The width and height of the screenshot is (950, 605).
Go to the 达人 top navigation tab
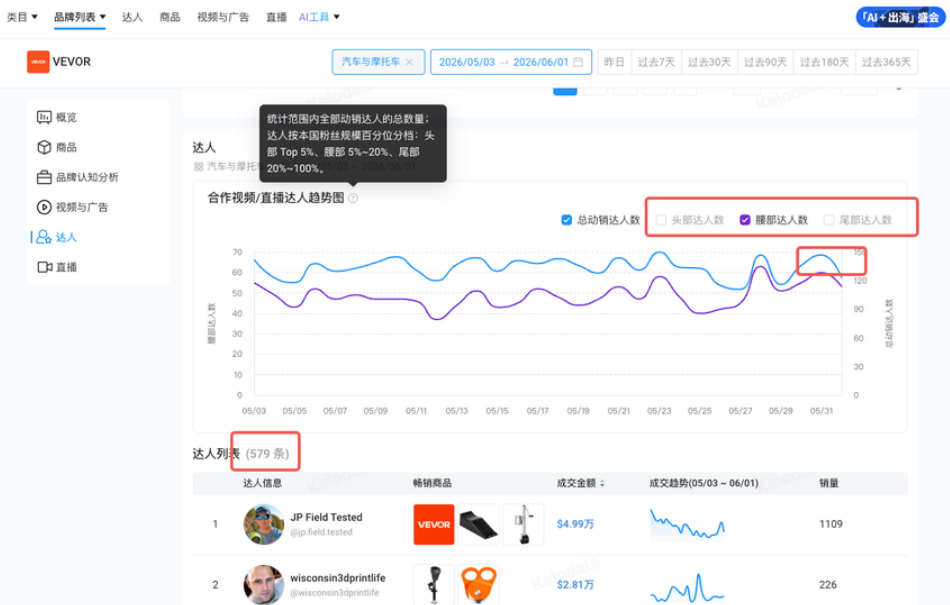[x=132, y=17]
